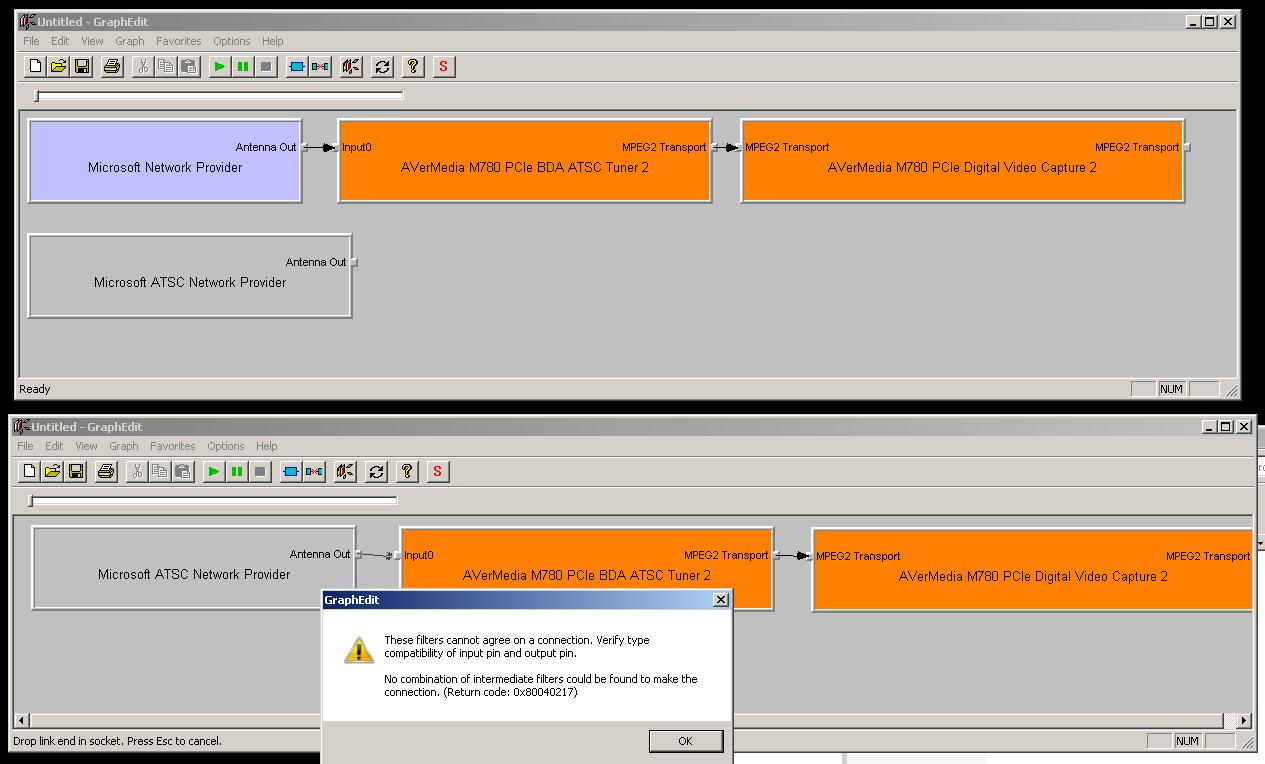
Task: Open Graph menu in lower GraphEdit window
Action: tap(124, 446)
